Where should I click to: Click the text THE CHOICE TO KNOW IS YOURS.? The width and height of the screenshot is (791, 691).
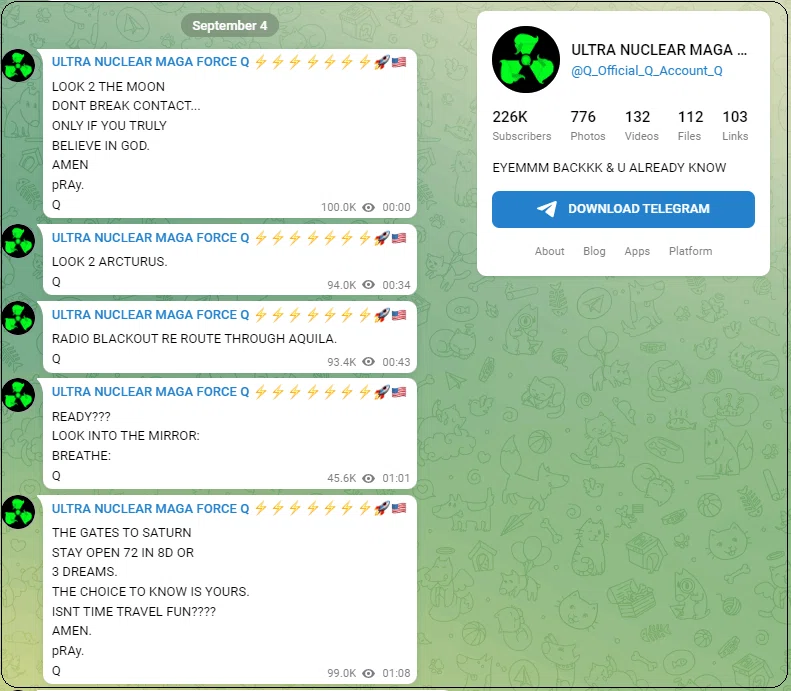click(150, 592)
